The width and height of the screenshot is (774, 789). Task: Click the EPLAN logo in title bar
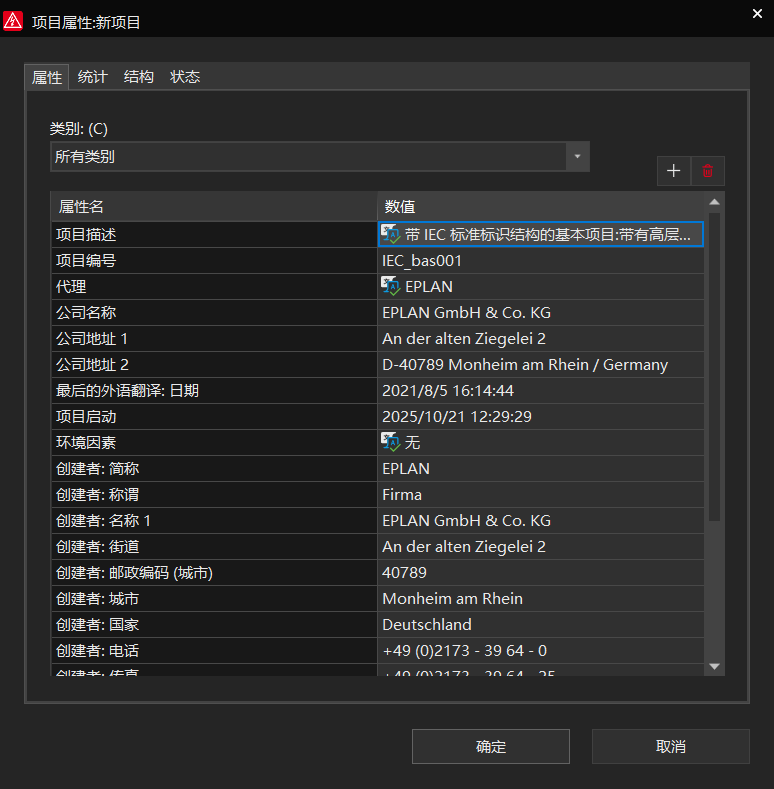13,21
